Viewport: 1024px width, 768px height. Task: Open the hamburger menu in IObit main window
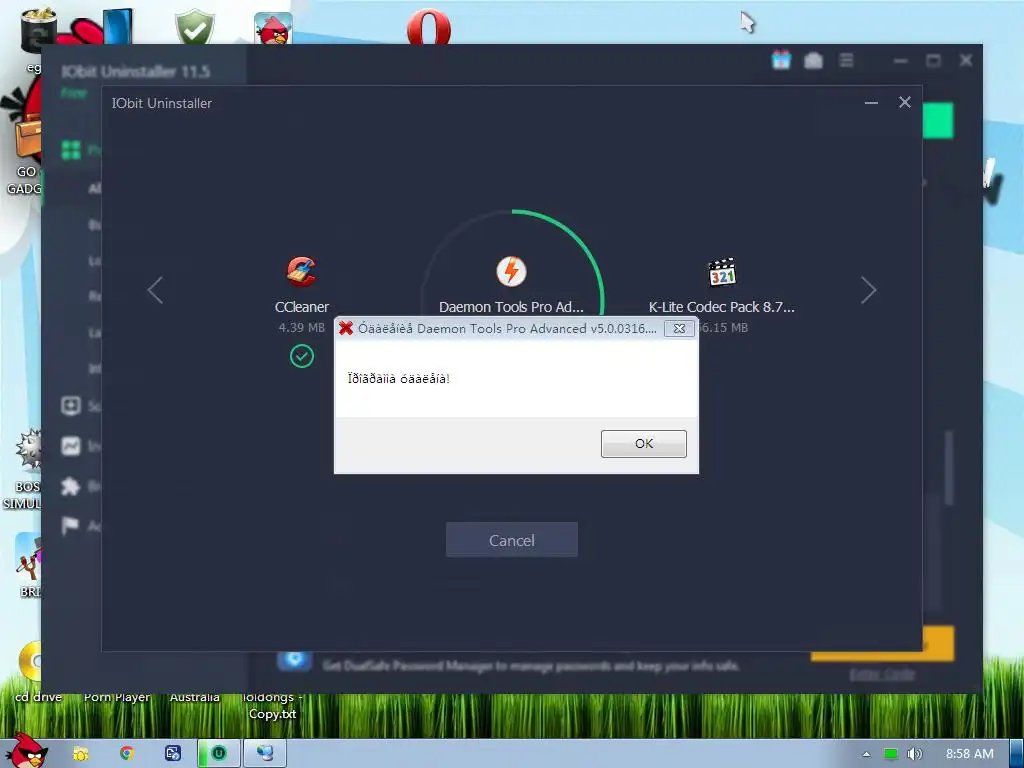pos(846,60)
